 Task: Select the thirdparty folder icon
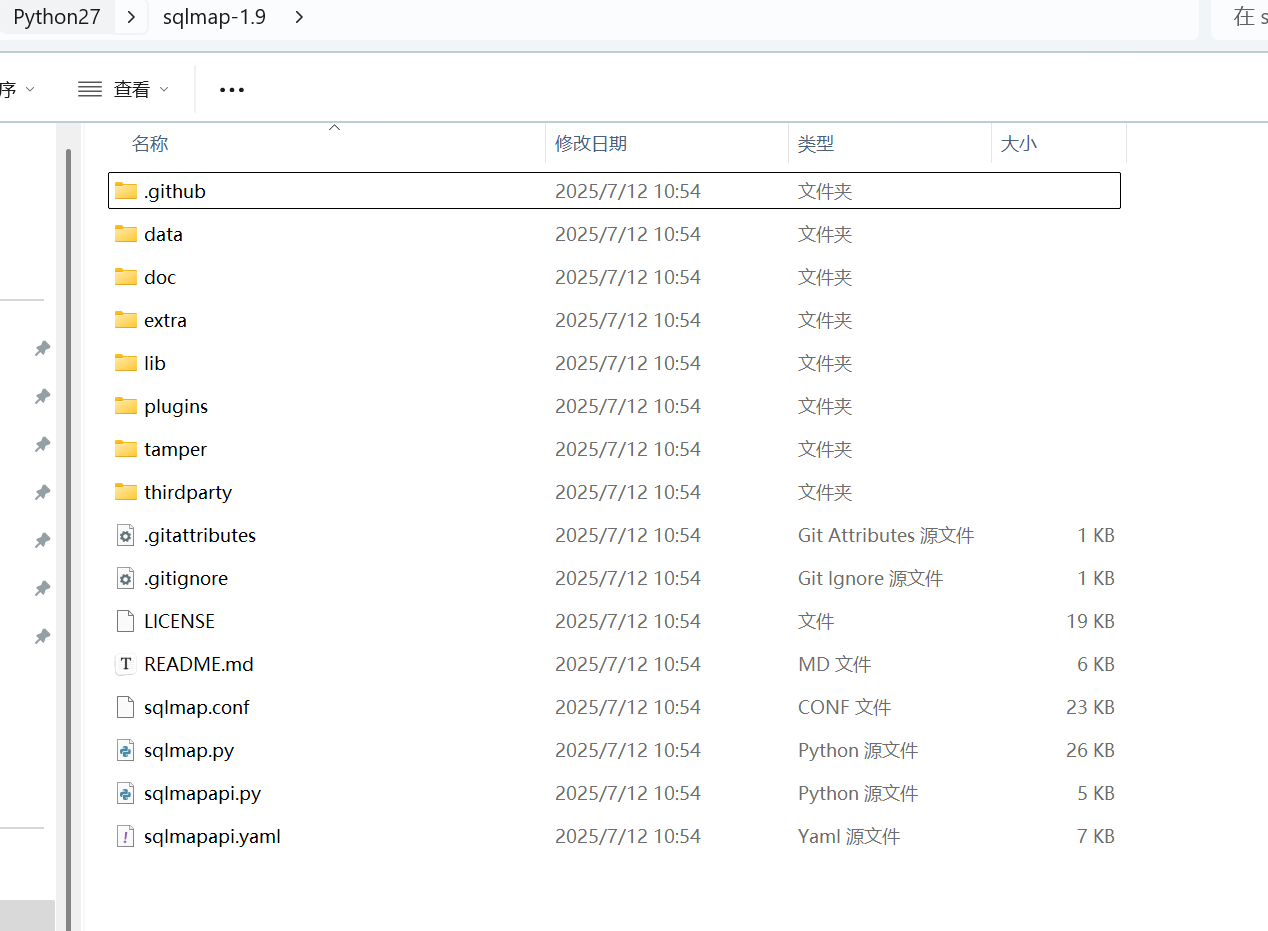point(125,492)
